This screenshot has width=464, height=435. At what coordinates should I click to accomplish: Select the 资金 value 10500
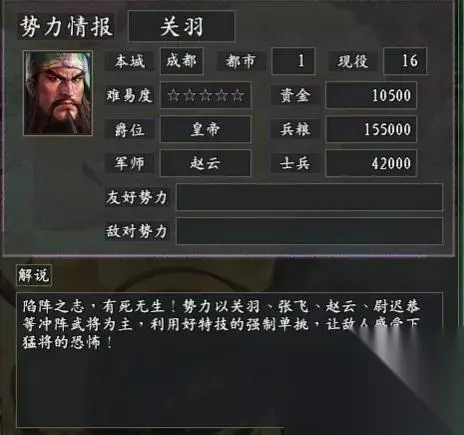point(371,95)
